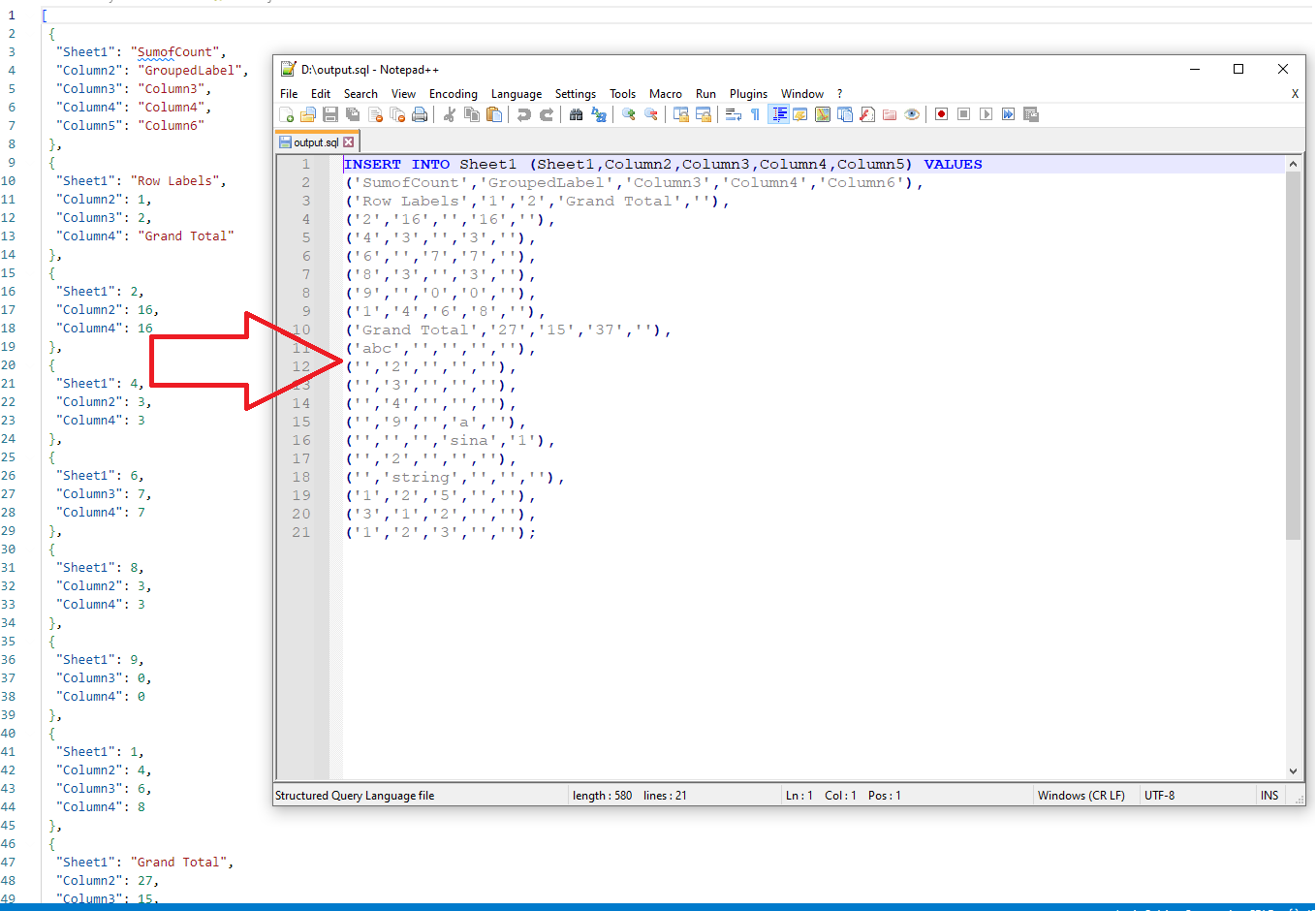Click the UTF-8 encoding status field

[1198, 796]
